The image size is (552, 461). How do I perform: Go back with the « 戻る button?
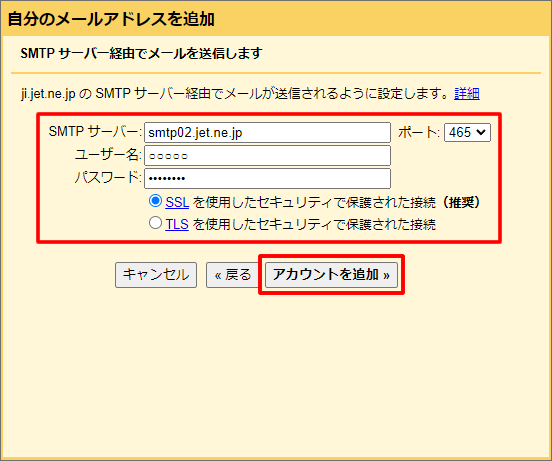[233, 275]
